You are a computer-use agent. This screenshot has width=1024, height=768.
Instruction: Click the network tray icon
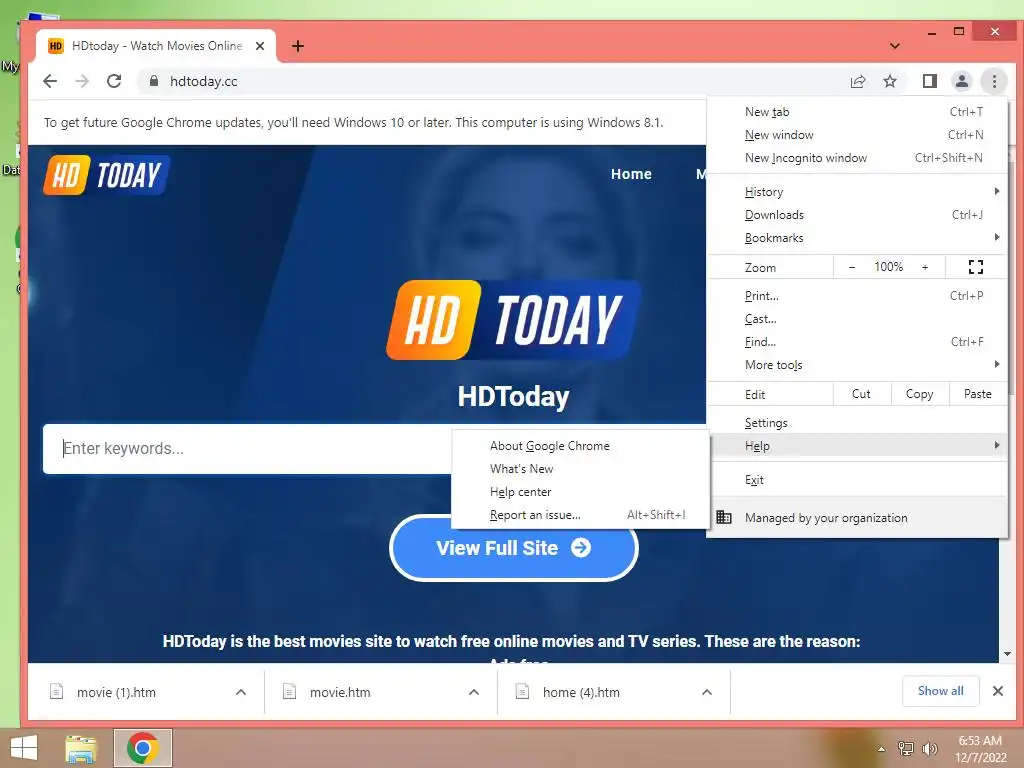[906, 748]
